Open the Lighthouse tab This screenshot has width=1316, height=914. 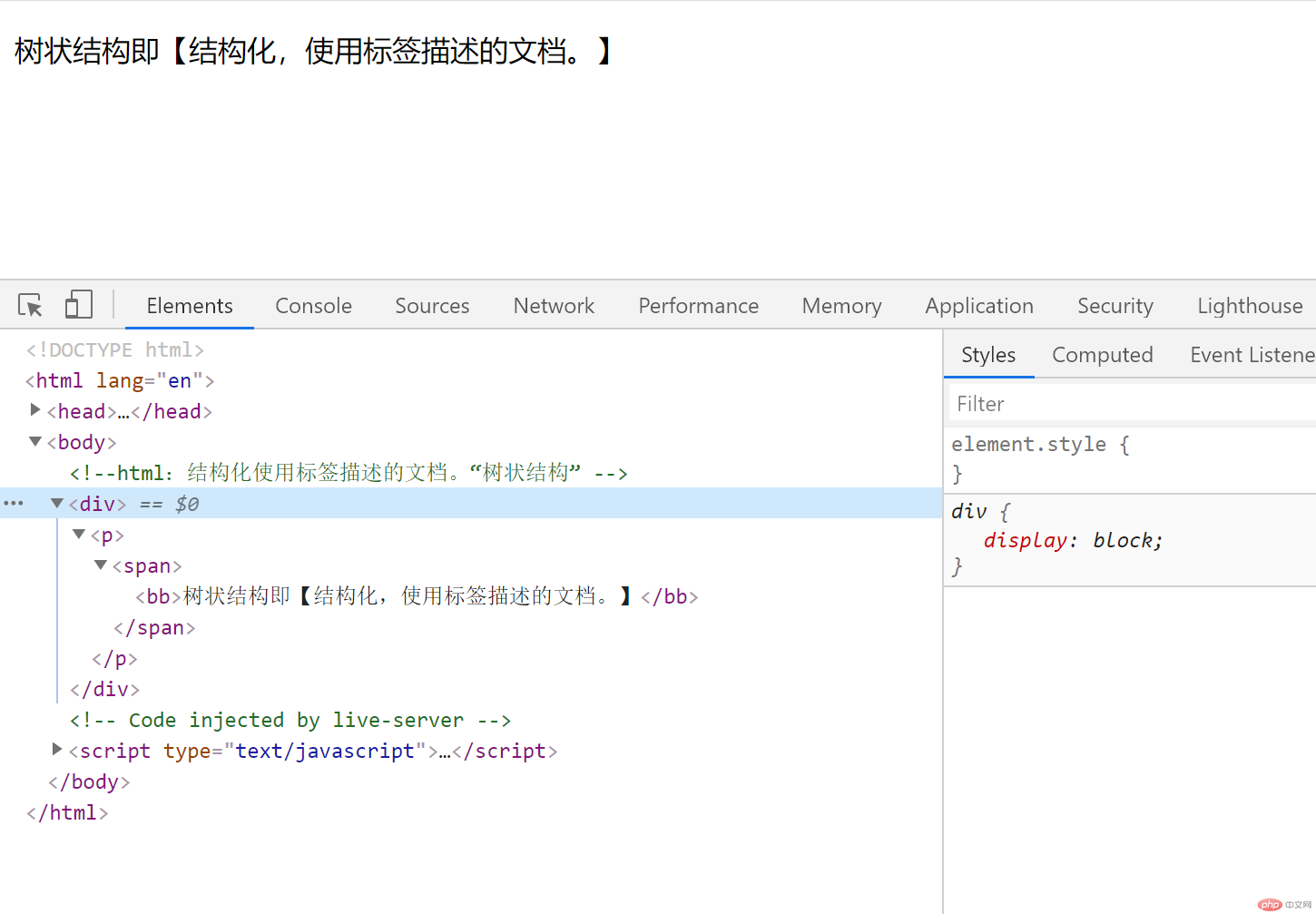pos(1250,306)
